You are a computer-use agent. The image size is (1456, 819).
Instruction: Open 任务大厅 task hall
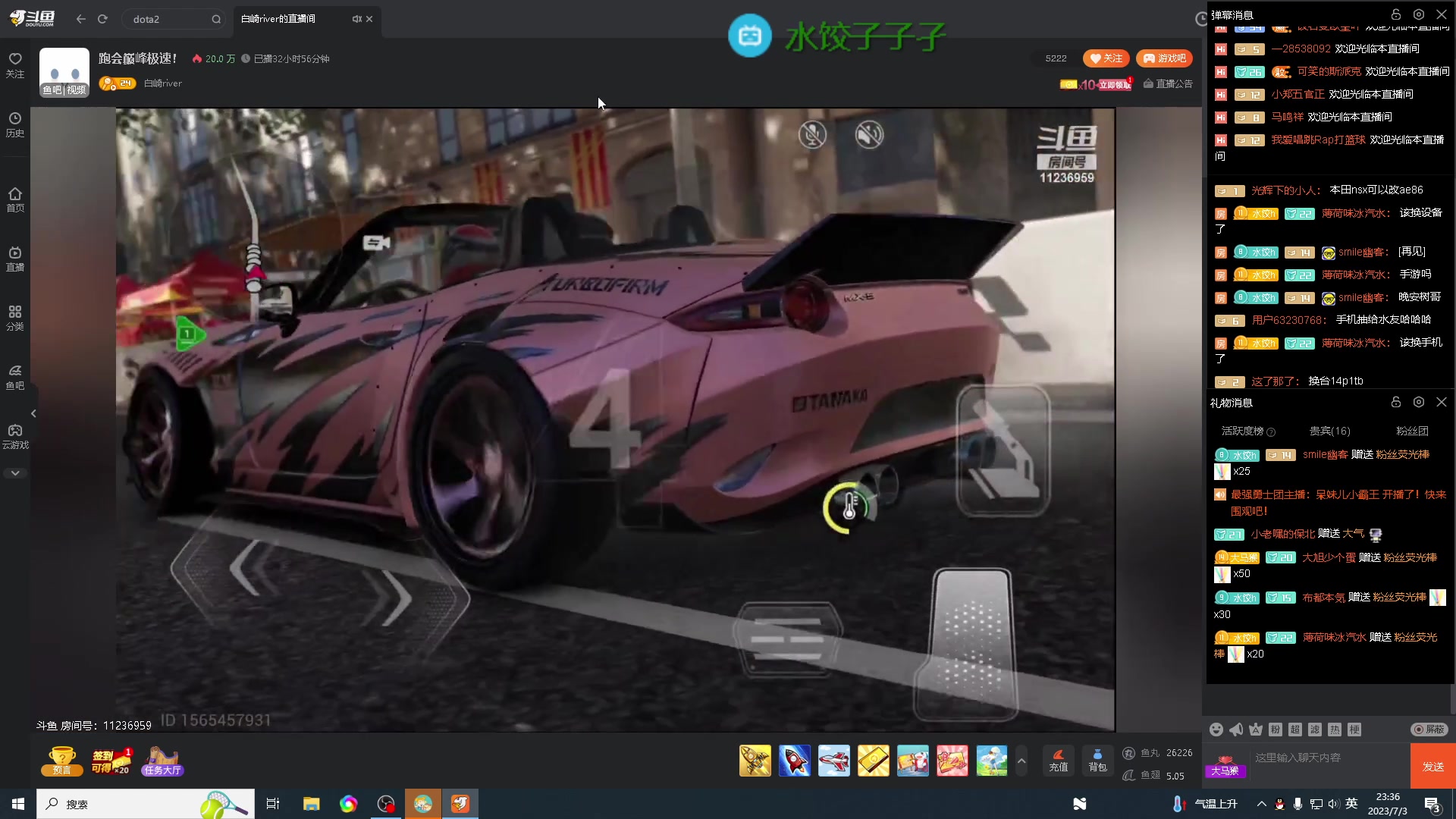162,761
